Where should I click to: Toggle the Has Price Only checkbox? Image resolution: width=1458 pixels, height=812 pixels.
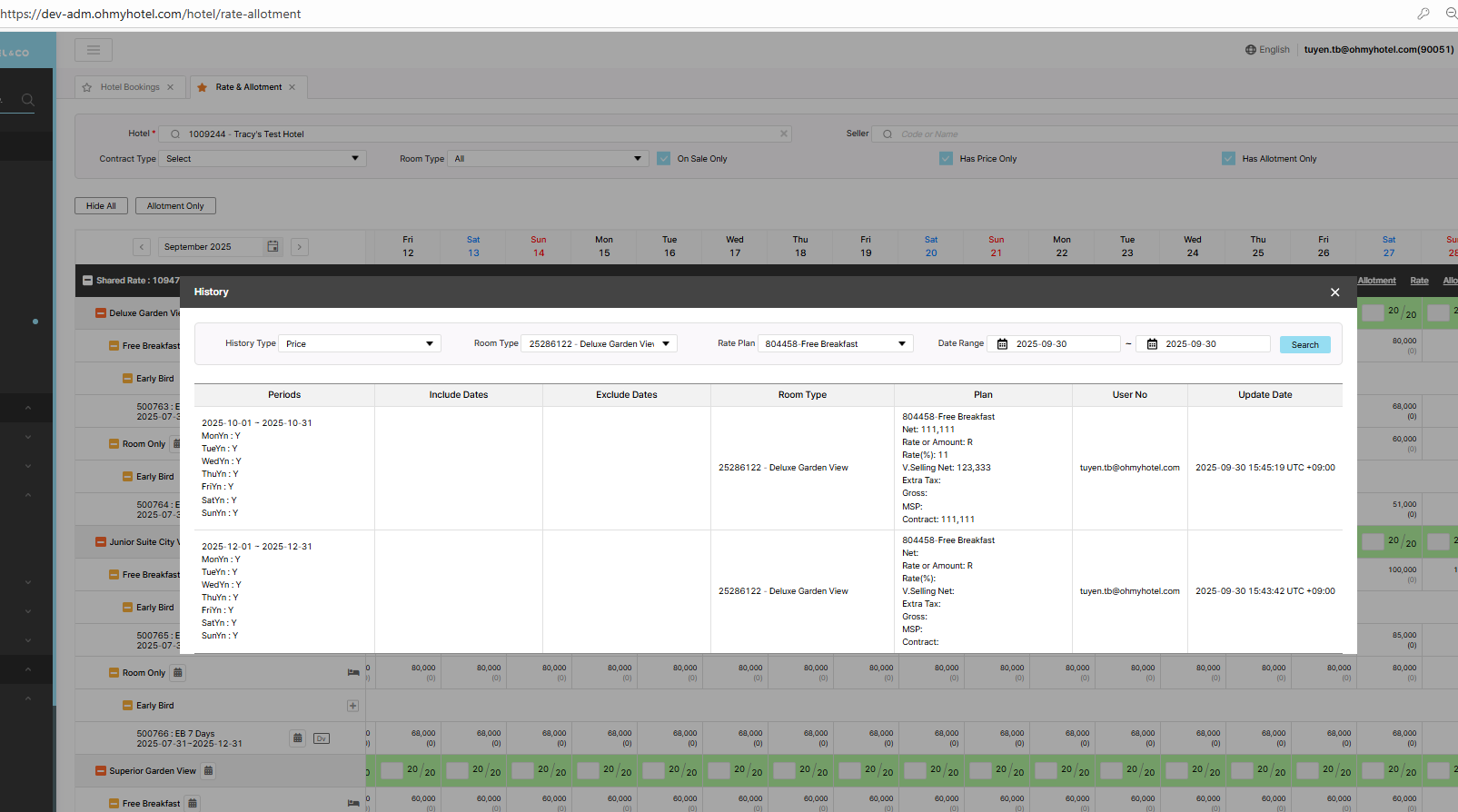click(947, 159)
